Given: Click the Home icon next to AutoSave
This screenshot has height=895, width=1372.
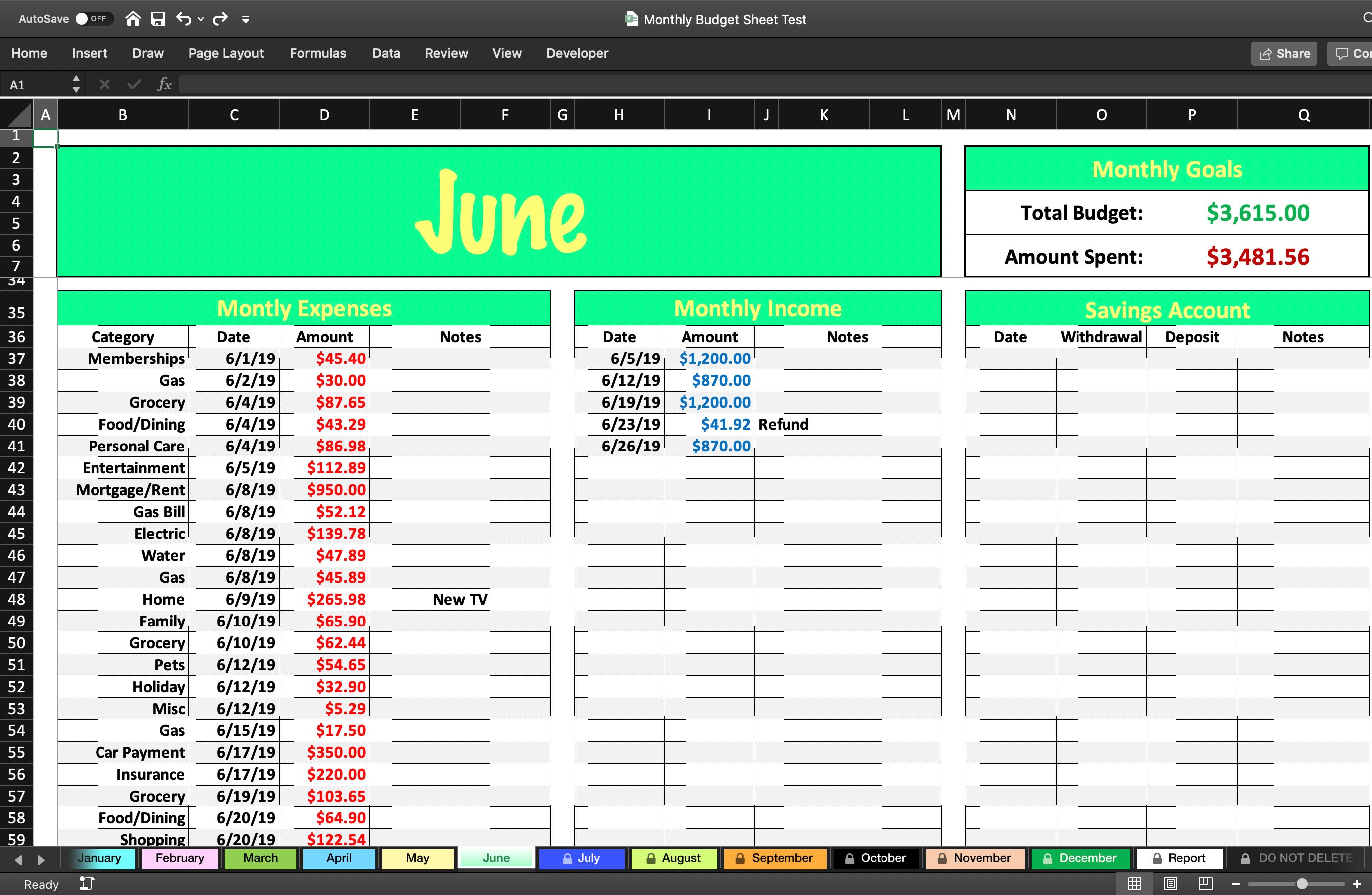Looking at the screenshot, I should pyautogui.click(x=133, y=19).
